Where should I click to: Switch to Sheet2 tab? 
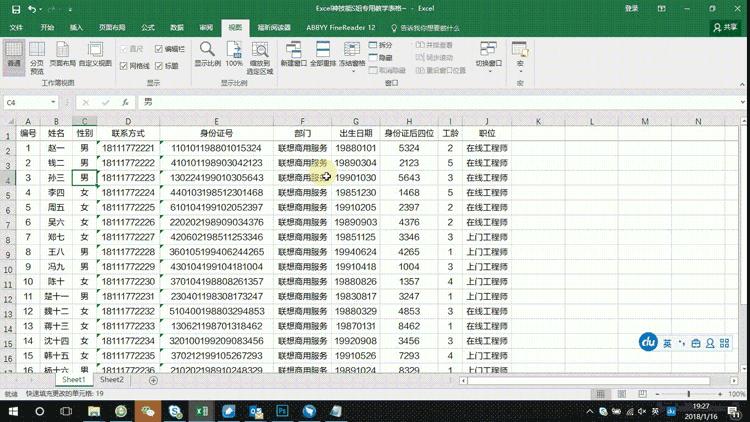click(x=111, y=379)
